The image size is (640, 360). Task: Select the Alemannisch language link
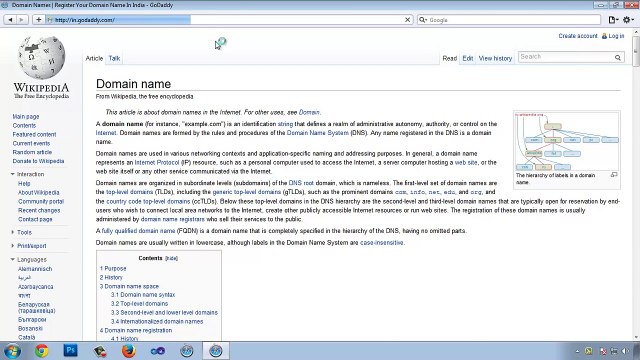click(35, 269)
